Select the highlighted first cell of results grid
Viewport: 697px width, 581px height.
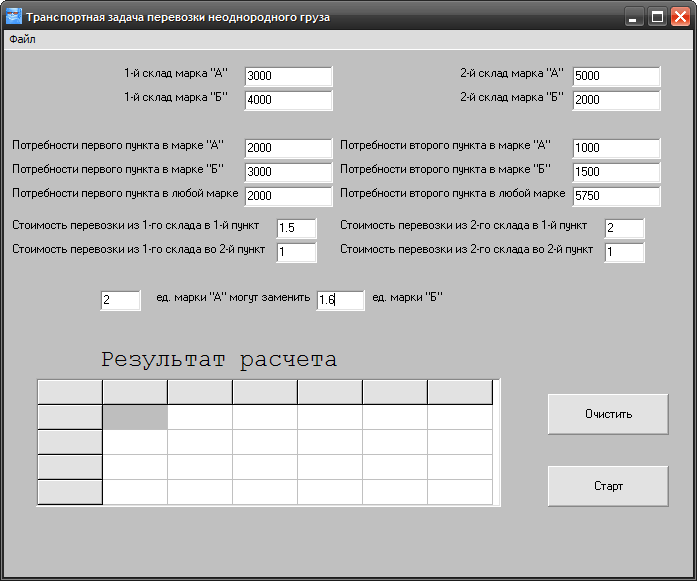pos(135,417)
